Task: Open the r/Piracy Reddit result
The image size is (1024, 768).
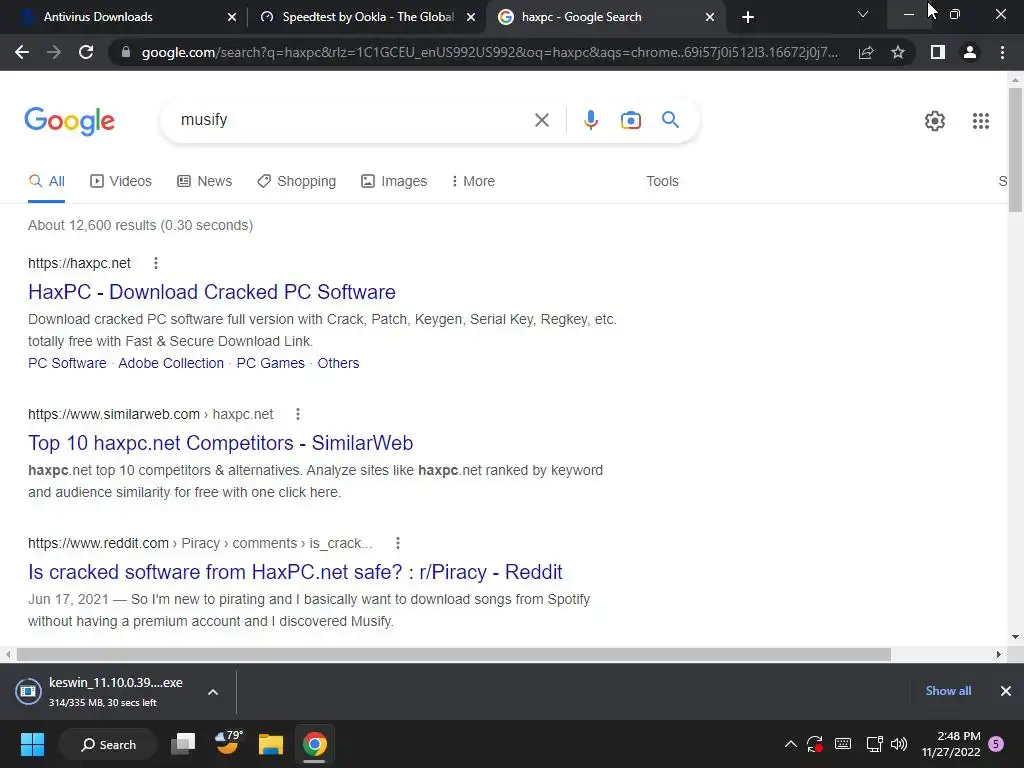Action: tap(295, 572)
